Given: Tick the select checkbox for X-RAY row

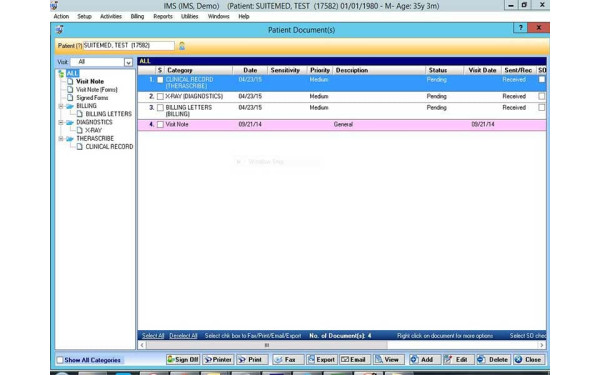Looking at the screenshot, I should pyautogui.click(x=160, y=96).
